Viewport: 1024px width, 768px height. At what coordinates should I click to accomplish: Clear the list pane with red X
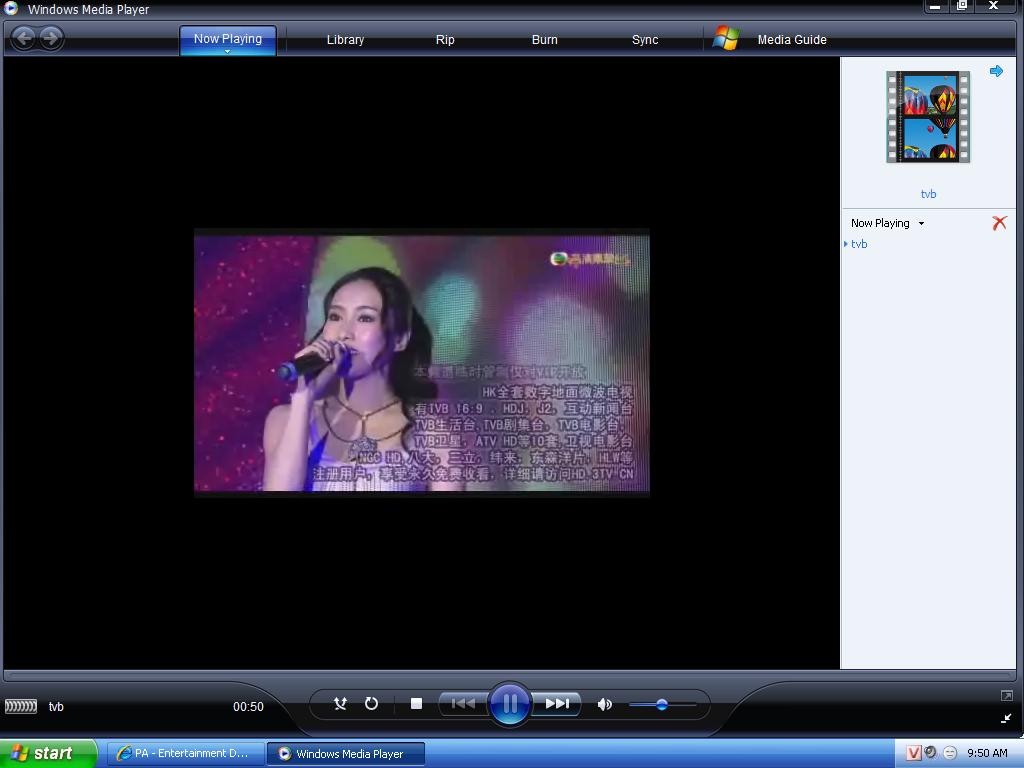click(x=999, y=223)
